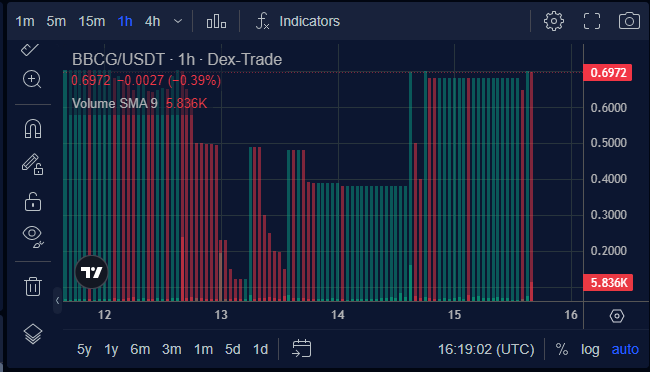The width and height of the screenshot is (650, 372).
Task: Click date 14 on the time axis
Action: (x=338, y=315)
